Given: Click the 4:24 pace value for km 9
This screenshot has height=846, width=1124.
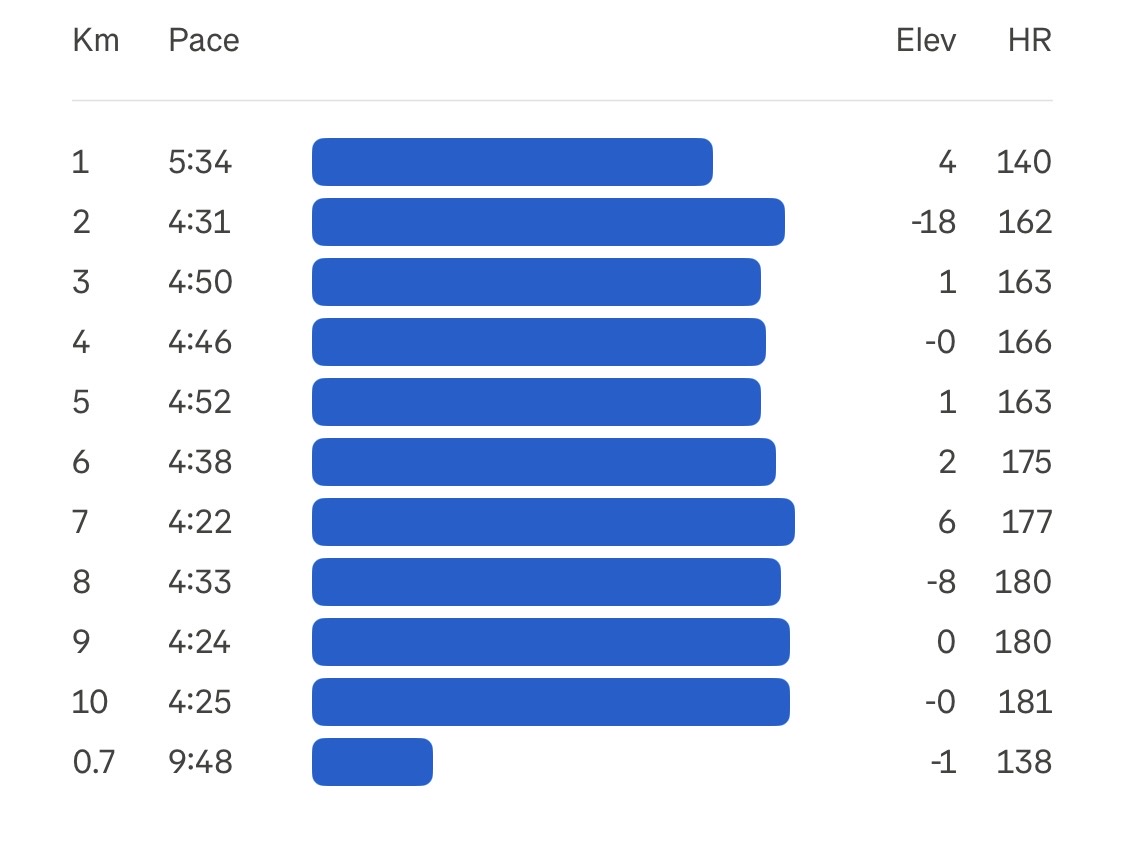Looking at the screenshot, I should (x=200, y=642).
